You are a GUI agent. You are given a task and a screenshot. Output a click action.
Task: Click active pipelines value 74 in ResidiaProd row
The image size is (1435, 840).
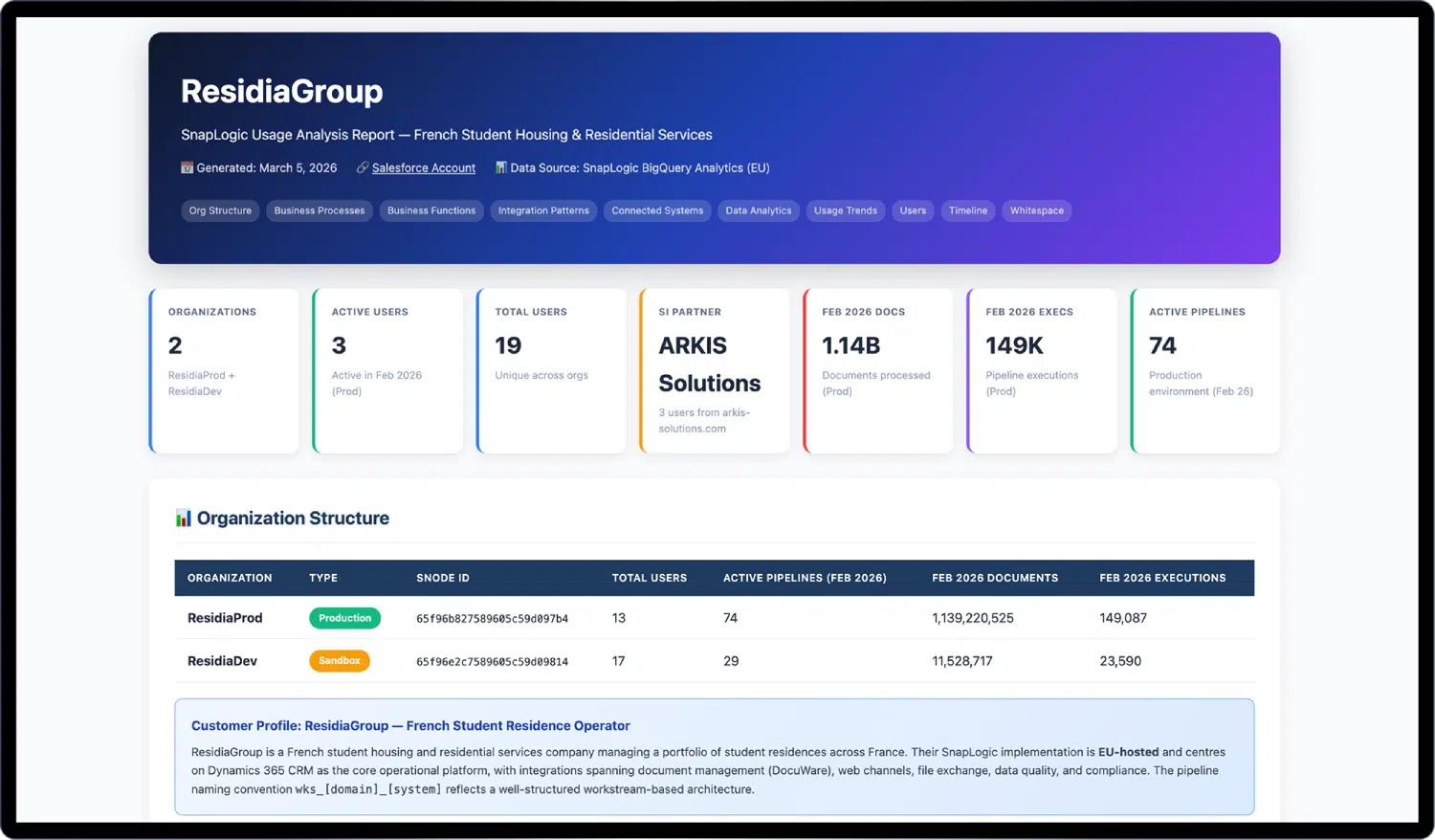(731, 618)
